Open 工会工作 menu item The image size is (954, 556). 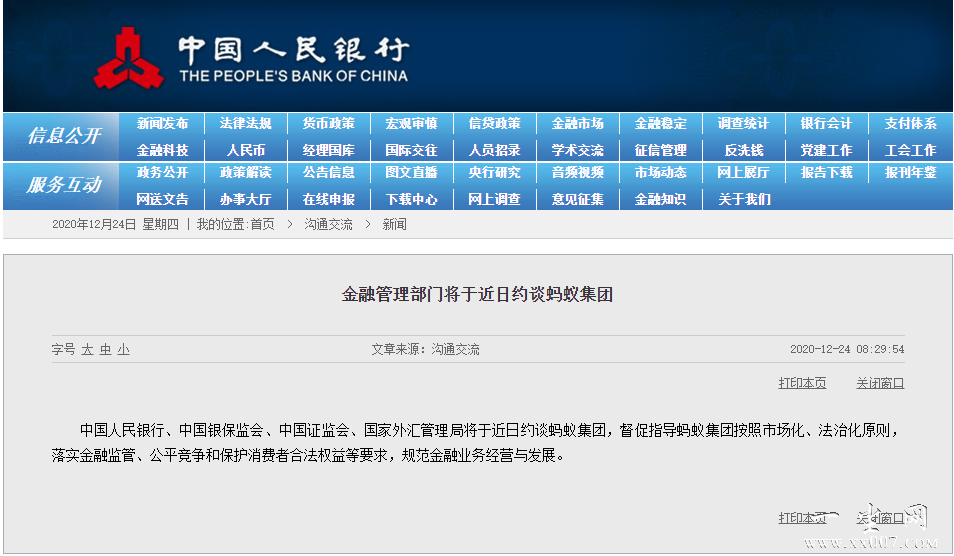tap(910, 150)
